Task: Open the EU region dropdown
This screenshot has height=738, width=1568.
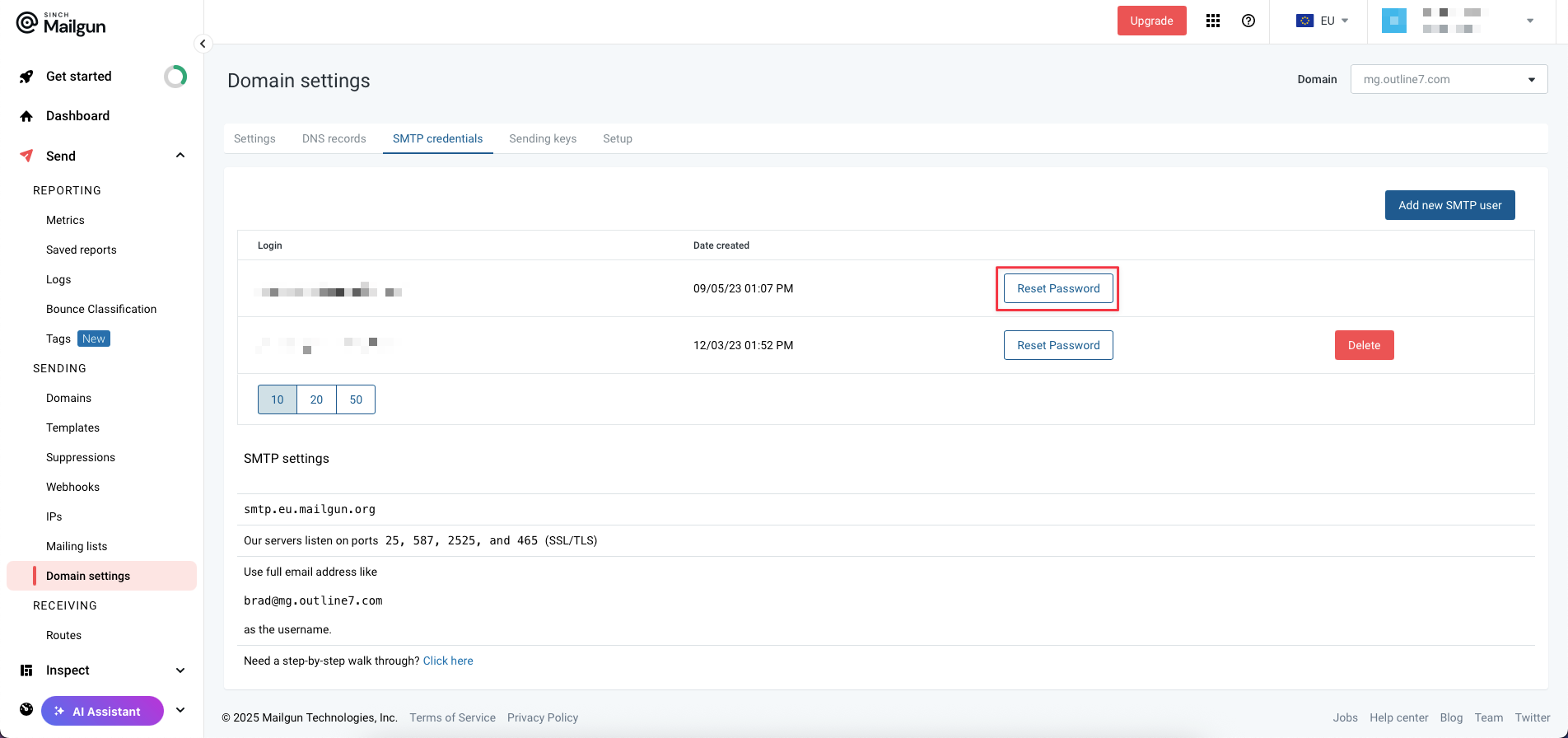Action: click(x=1323, y=21)
